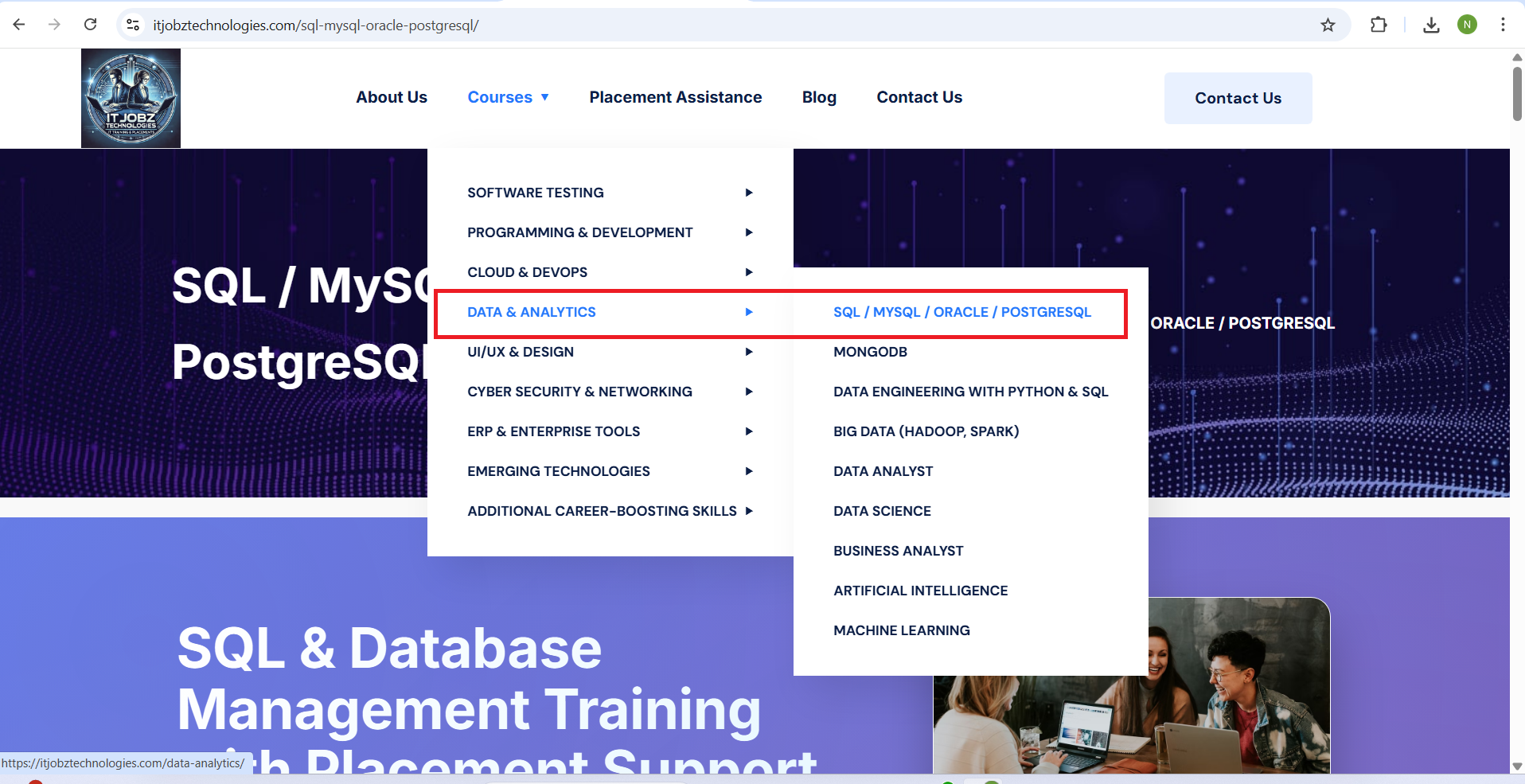View site information icon in address bar
This screenshot has width=1525, height=784.
point(134,25)
